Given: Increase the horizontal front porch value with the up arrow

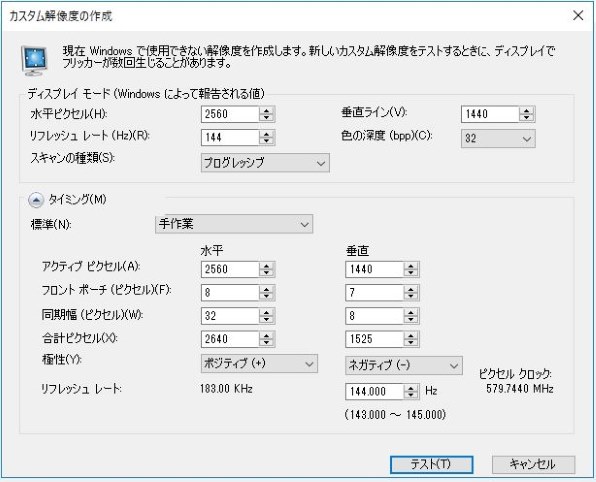Looking at the screenshot, I should pyautogui.click(x=266, y=289).
